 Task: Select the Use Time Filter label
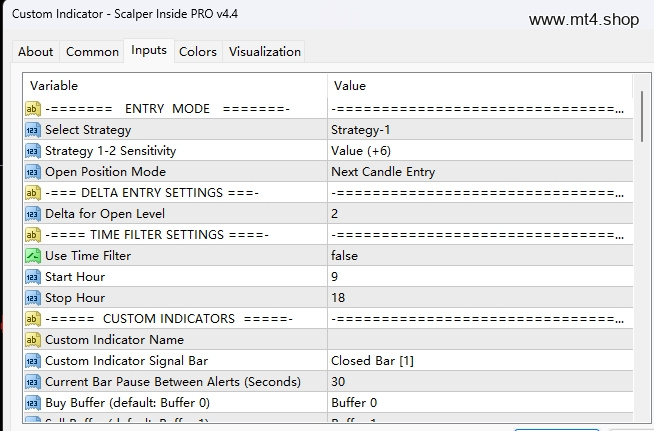pyautogui.click(x=88, y=256)
